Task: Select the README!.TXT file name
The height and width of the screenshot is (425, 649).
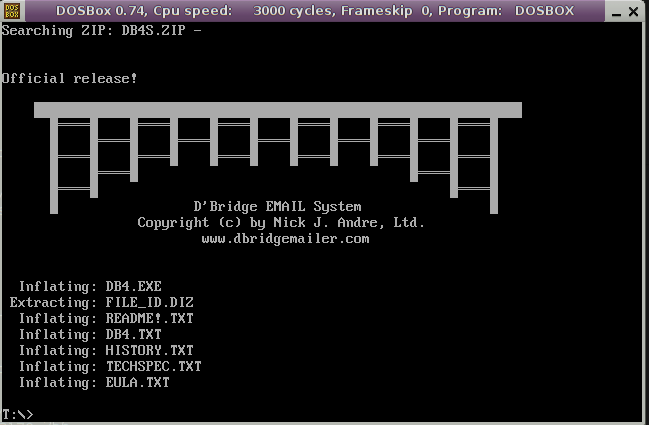Action: point(149,319)
